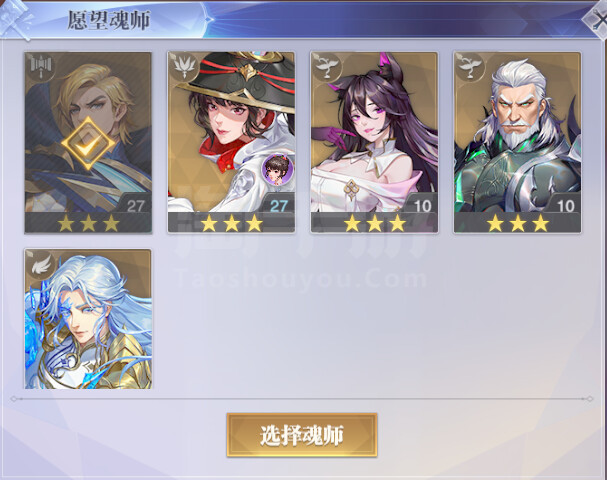The image size is (607, 480).
Task: Pick the blue-haired man in golden armor
Action: (x=88, y=319)
